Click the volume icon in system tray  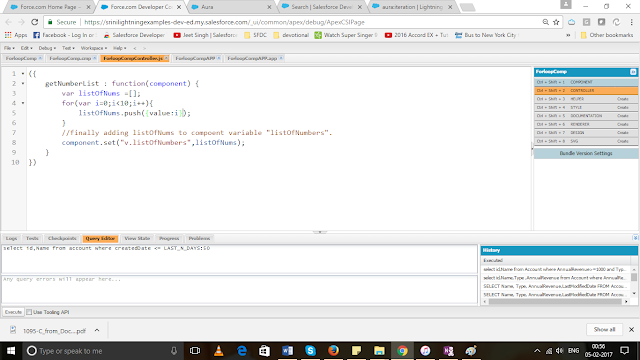tap(560, 351)
